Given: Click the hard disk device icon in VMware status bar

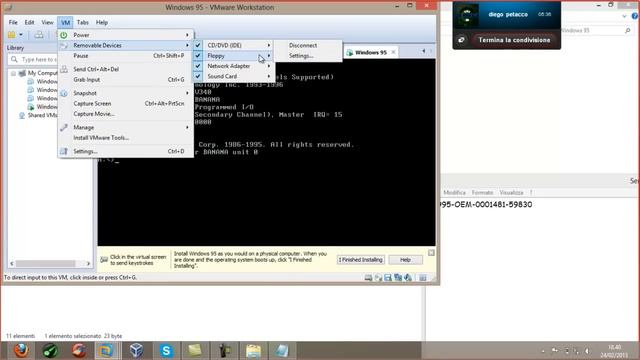Looking at the screenshot, I should (368, 278).
